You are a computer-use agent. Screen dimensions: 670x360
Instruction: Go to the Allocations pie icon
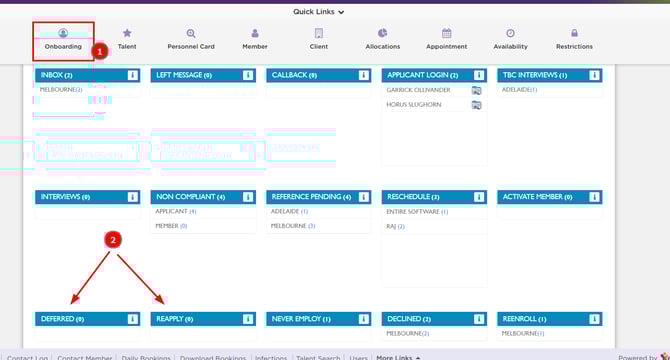[382, 33]
